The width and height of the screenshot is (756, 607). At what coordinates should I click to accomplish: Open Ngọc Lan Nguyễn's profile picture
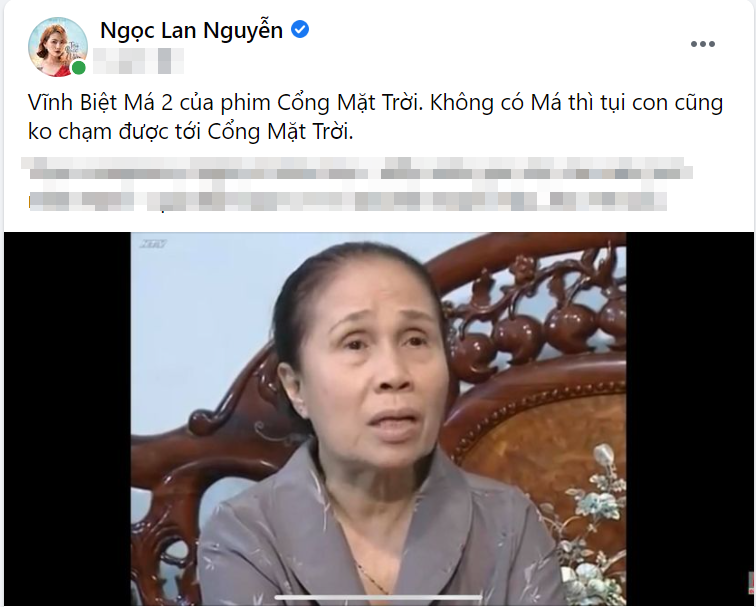click(x=58, y=47)
